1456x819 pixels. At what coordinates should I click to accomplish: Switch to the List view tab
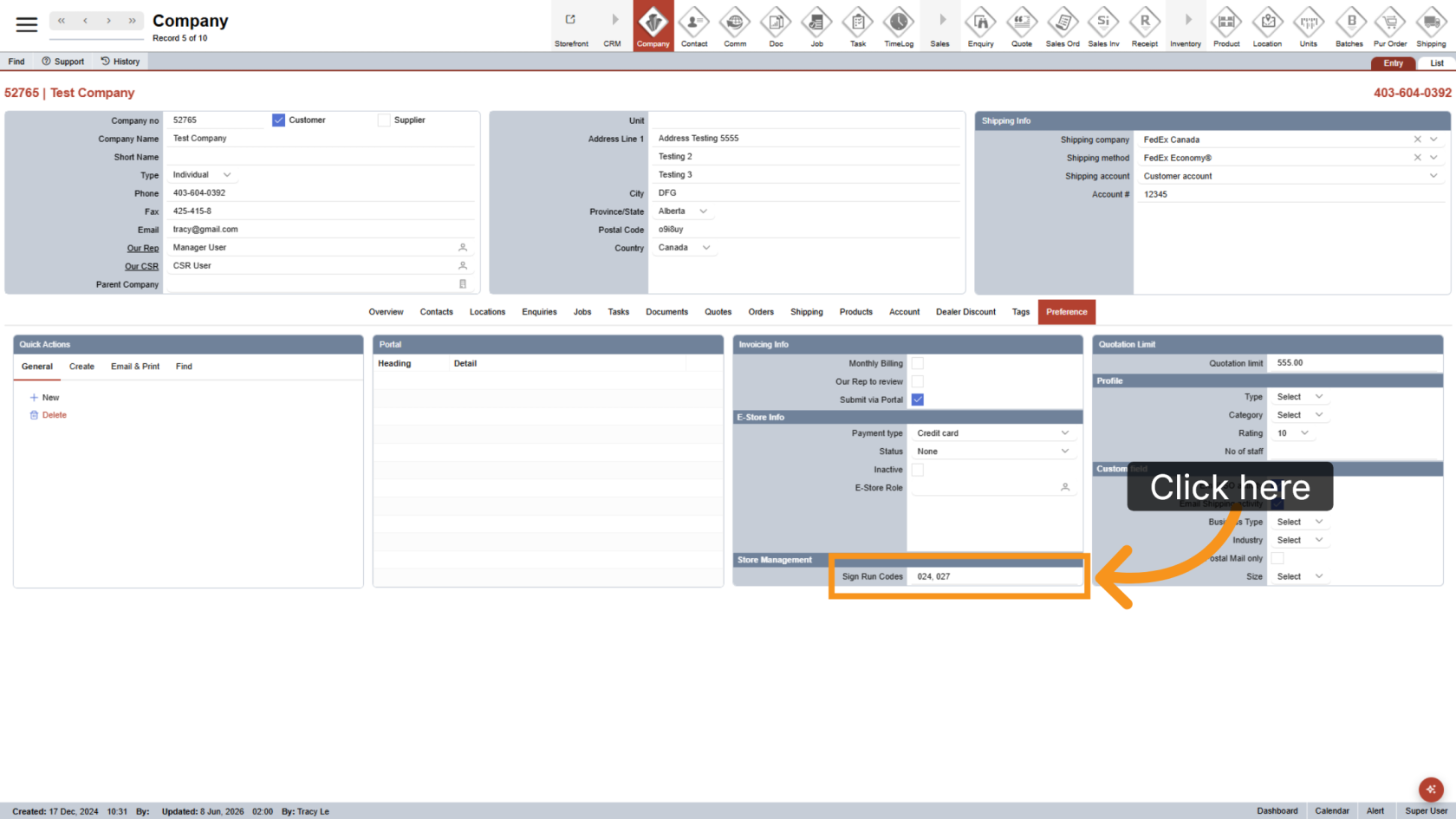(x=1436, y=63)
